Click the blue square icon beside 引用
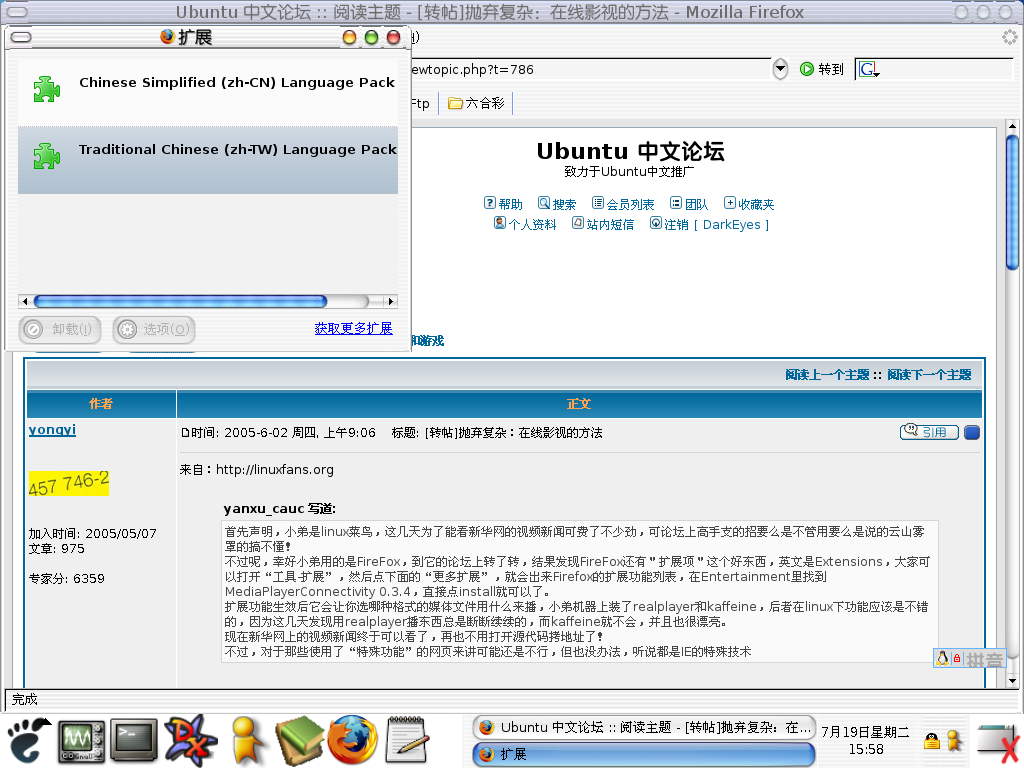This screenshot has height=768, width=1024. pyautogui.click(x=972, y=432)
